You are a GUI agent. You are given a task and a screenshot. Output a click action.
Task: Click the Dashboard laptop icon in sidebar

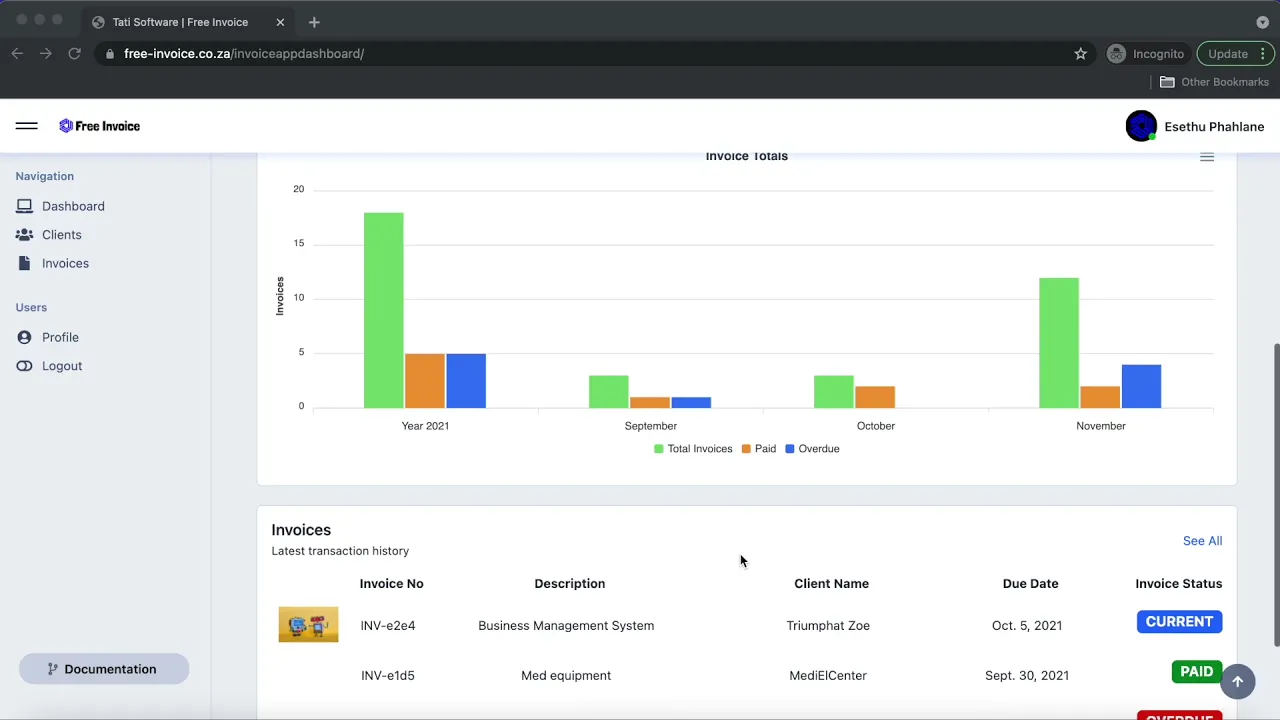click(24, 206)
